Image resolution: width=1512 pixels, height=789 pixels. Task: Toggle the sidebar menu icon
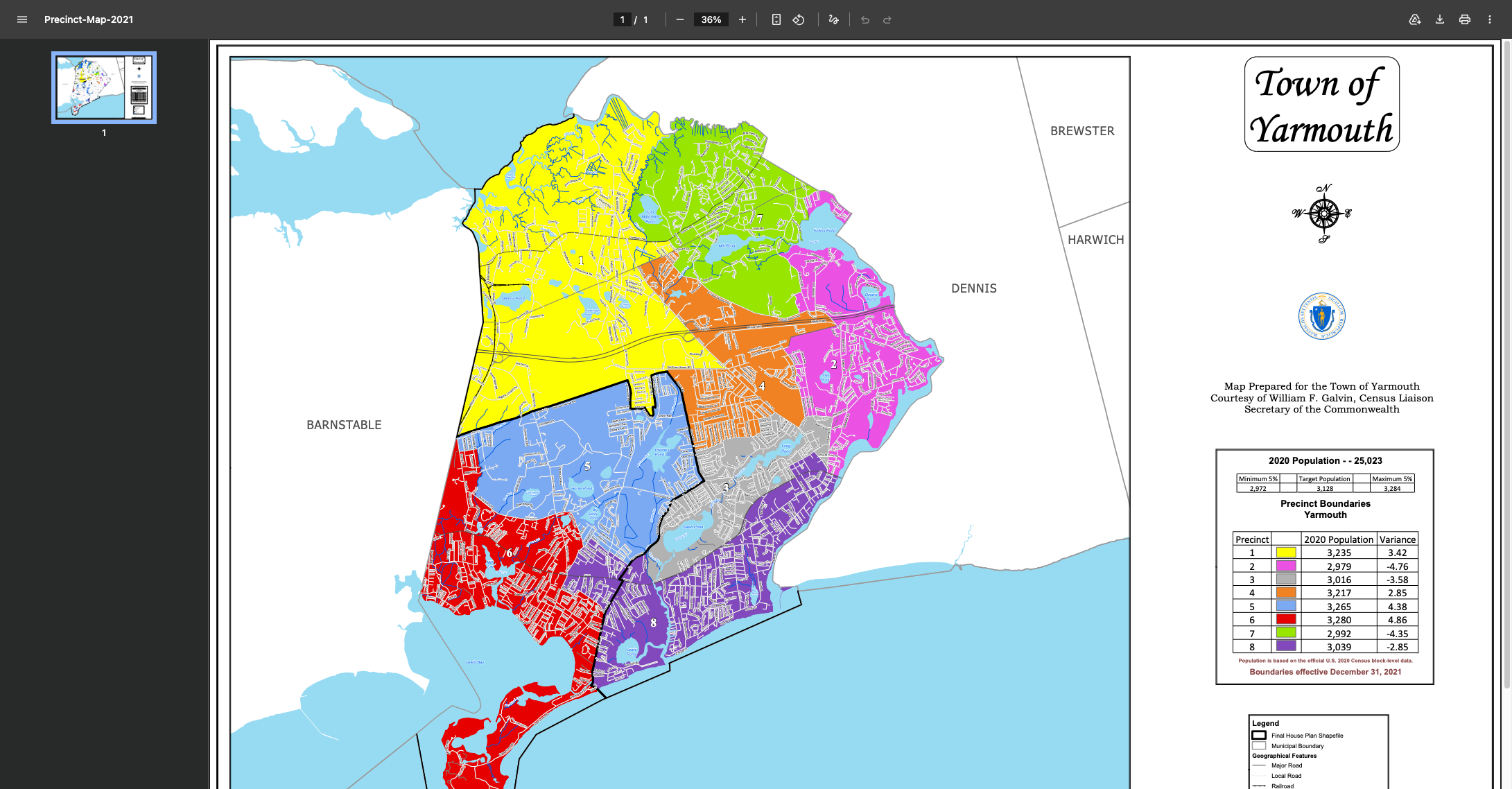(x=22, y=19)
